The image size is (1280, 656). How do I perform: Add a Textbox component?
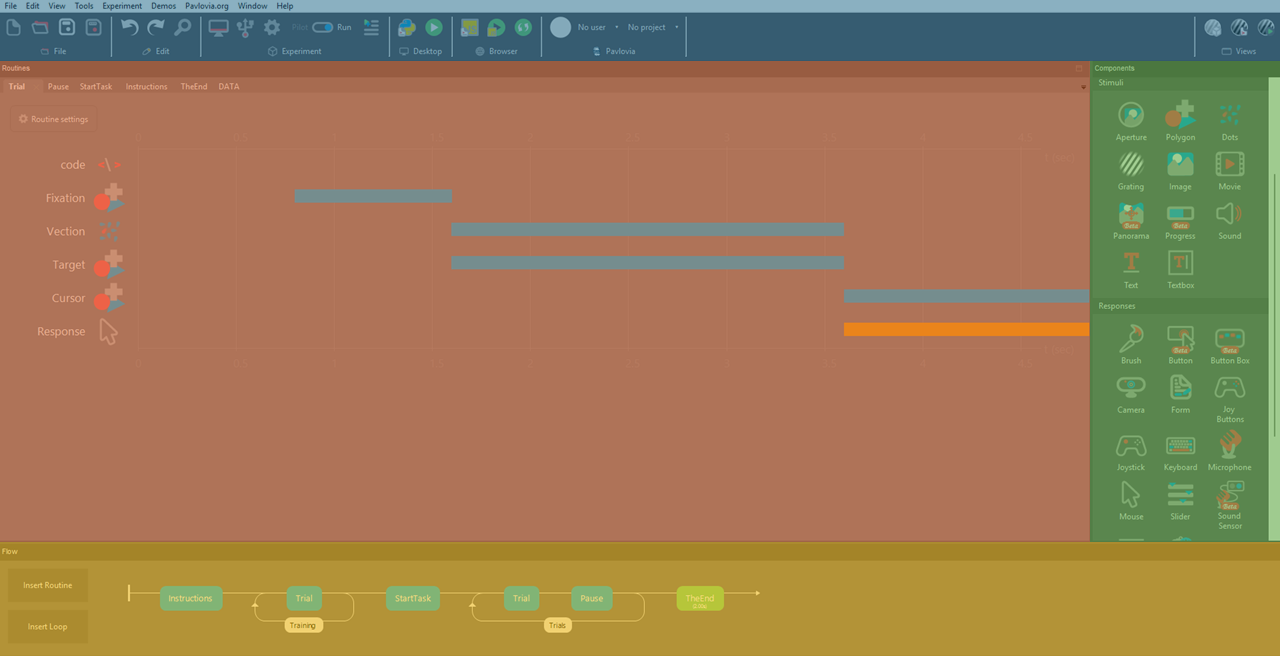[1180, 268]
